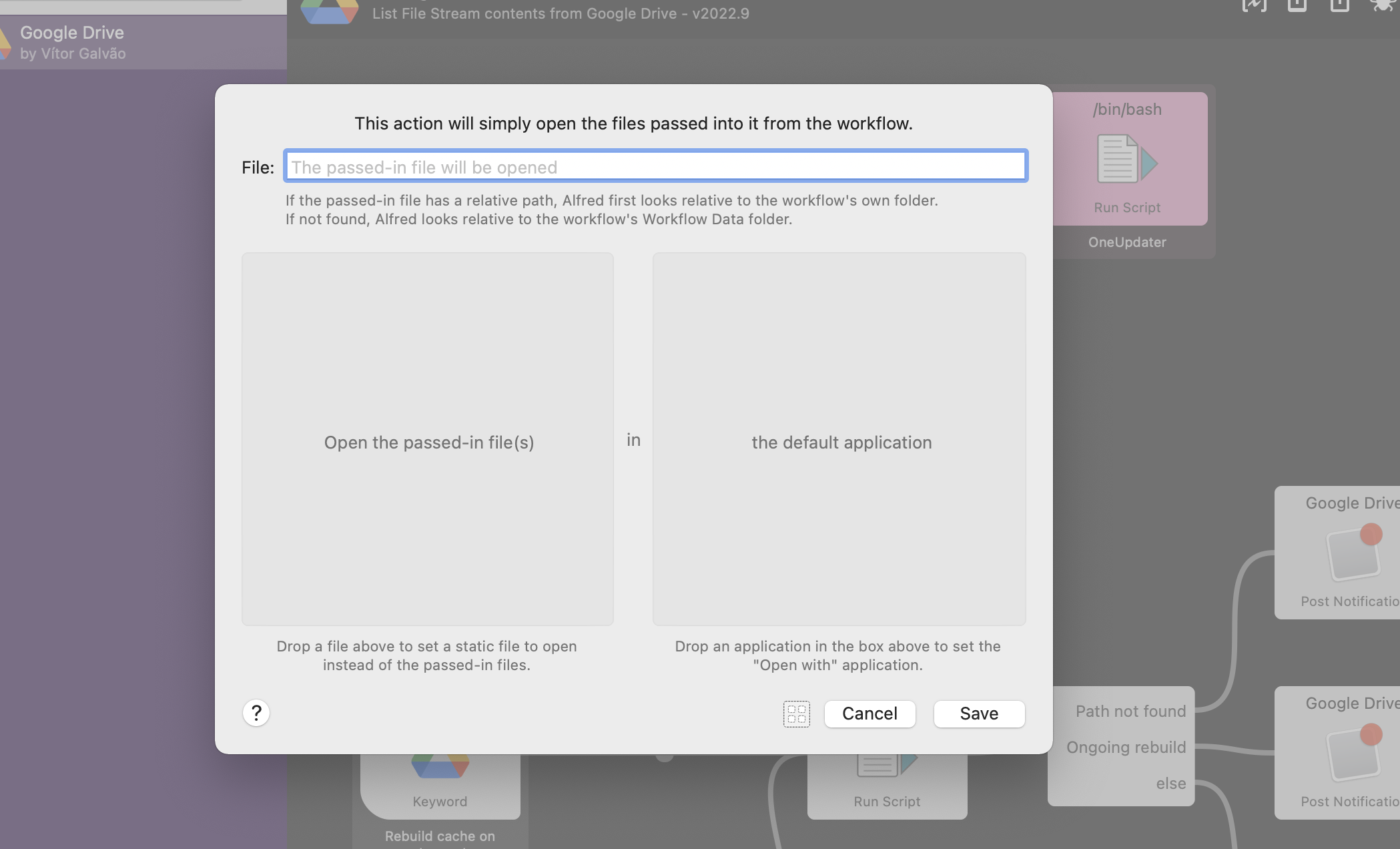Open the help question mark
Image resolution: width=1400 pixels, height=849 pixels.
256,713
